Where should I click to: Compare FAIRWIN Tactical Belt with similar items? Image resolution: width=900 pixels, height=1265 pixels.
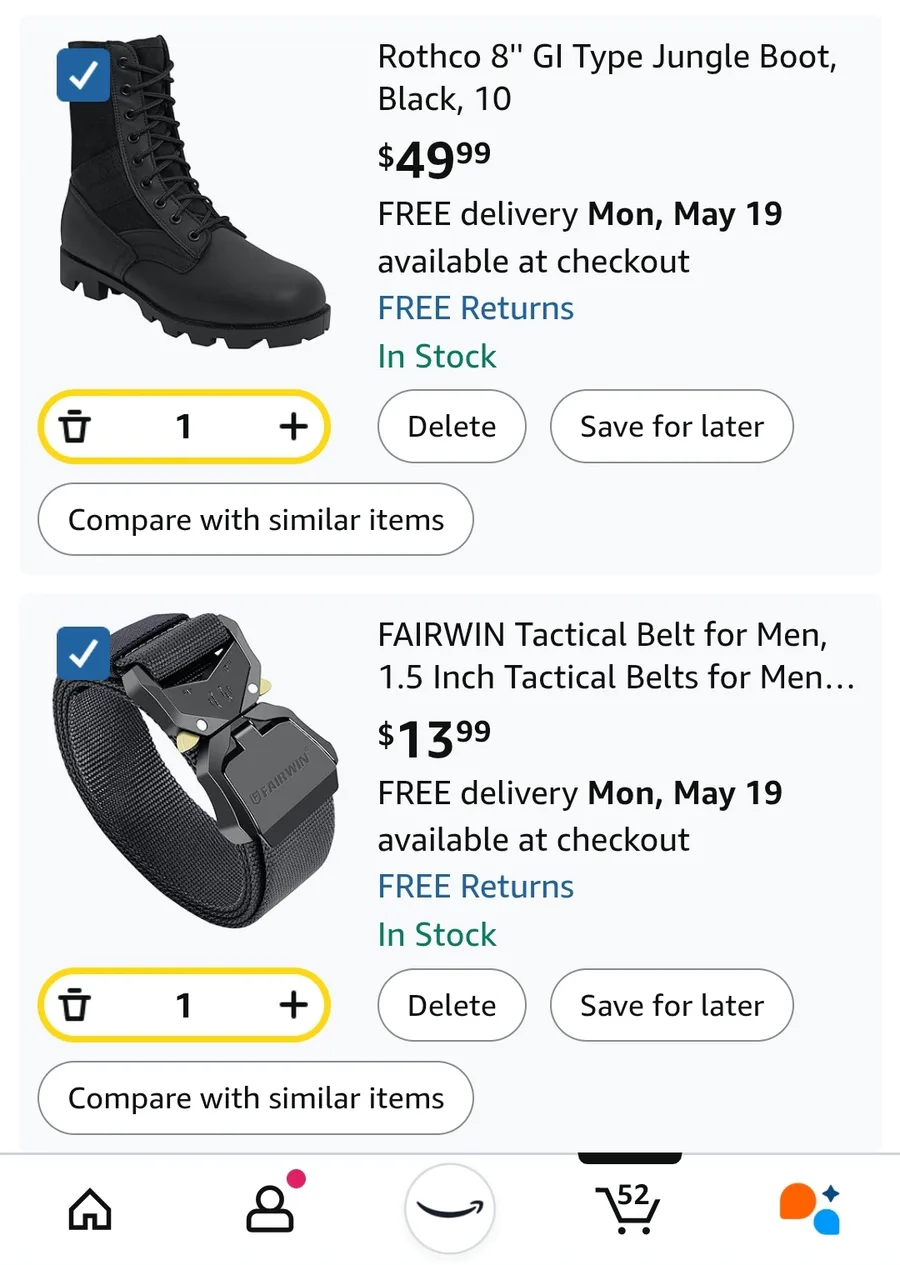[x=255, y=1098]
